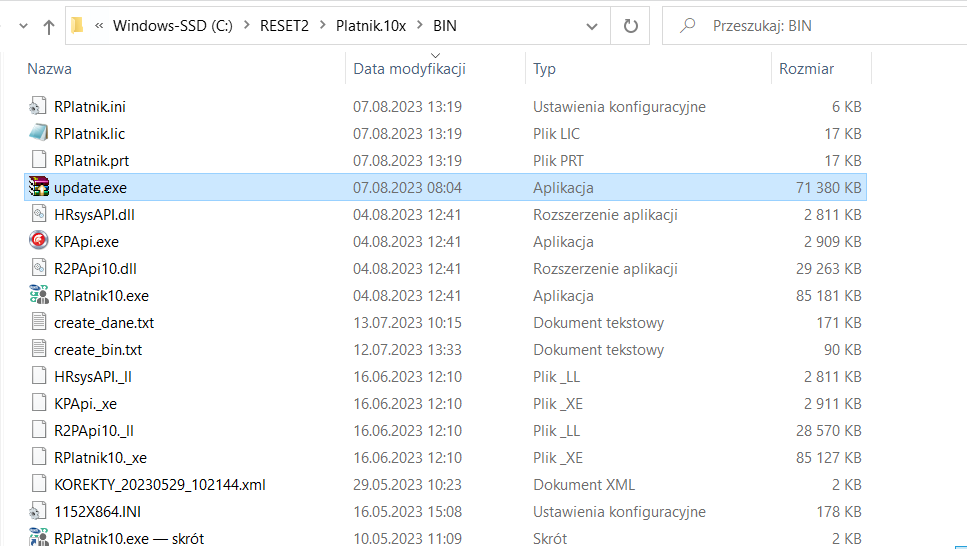Screen dimensions: 967x549
Task: Click the folder icon in the address bar
Action: click(x=77, y=25)
